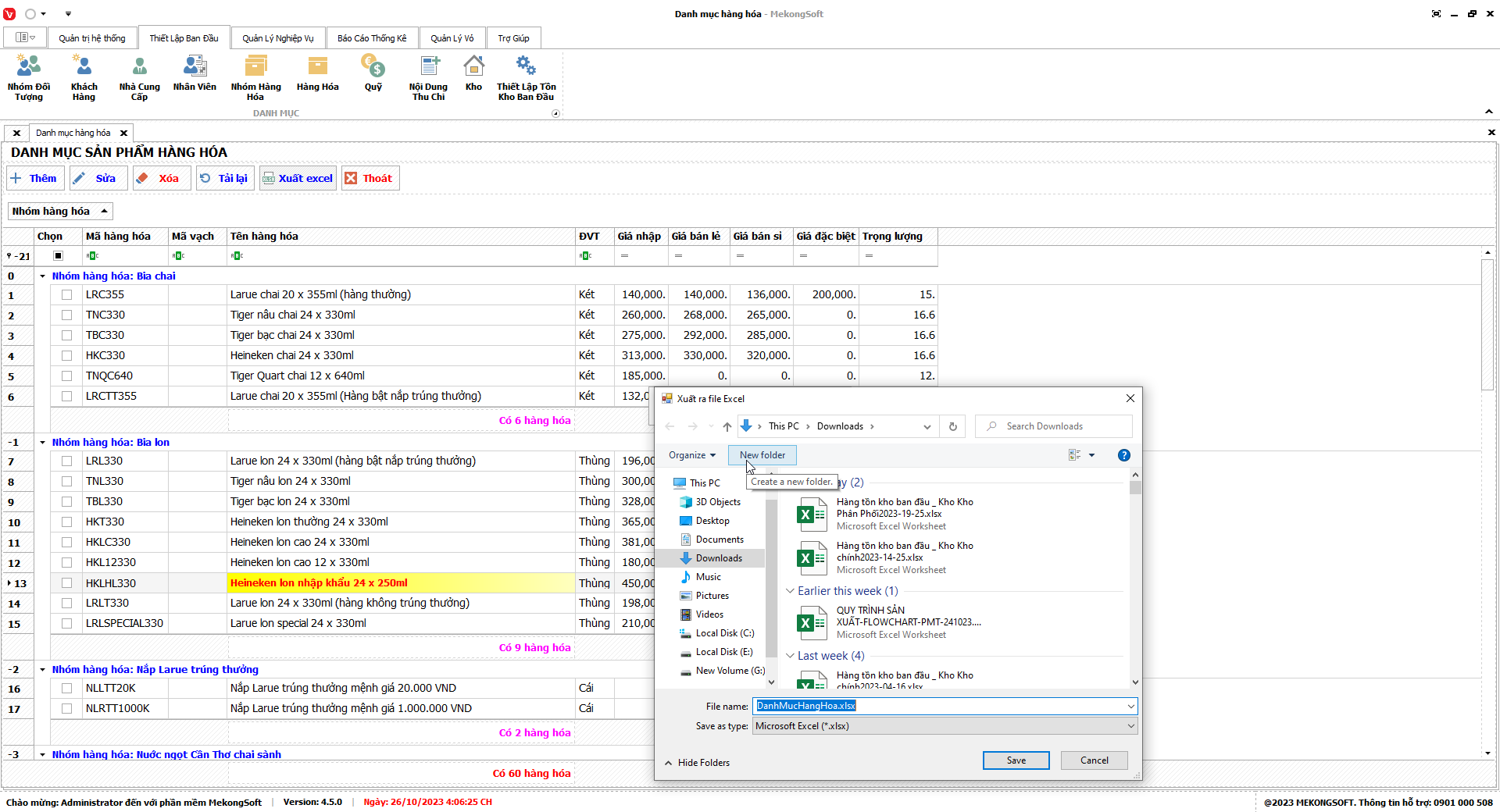Click the refresh icon beside address bar
Viewport: 1500px width, 812px height.
tap(952, 426)
